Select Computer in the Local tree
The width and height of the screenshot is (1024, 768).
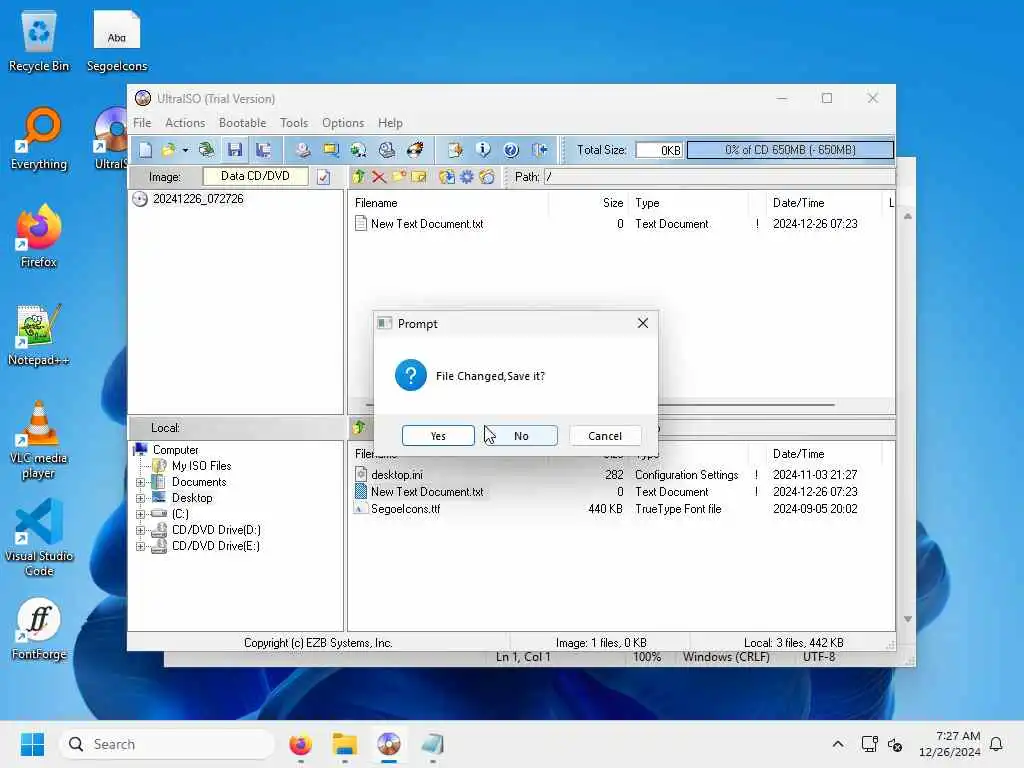click(x=175, y=450)
